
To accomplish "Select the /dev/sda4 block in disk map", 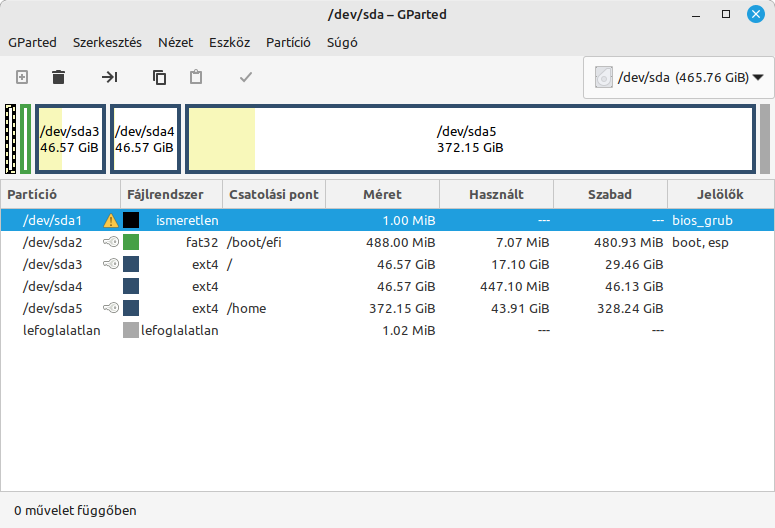I will point(145,139).
